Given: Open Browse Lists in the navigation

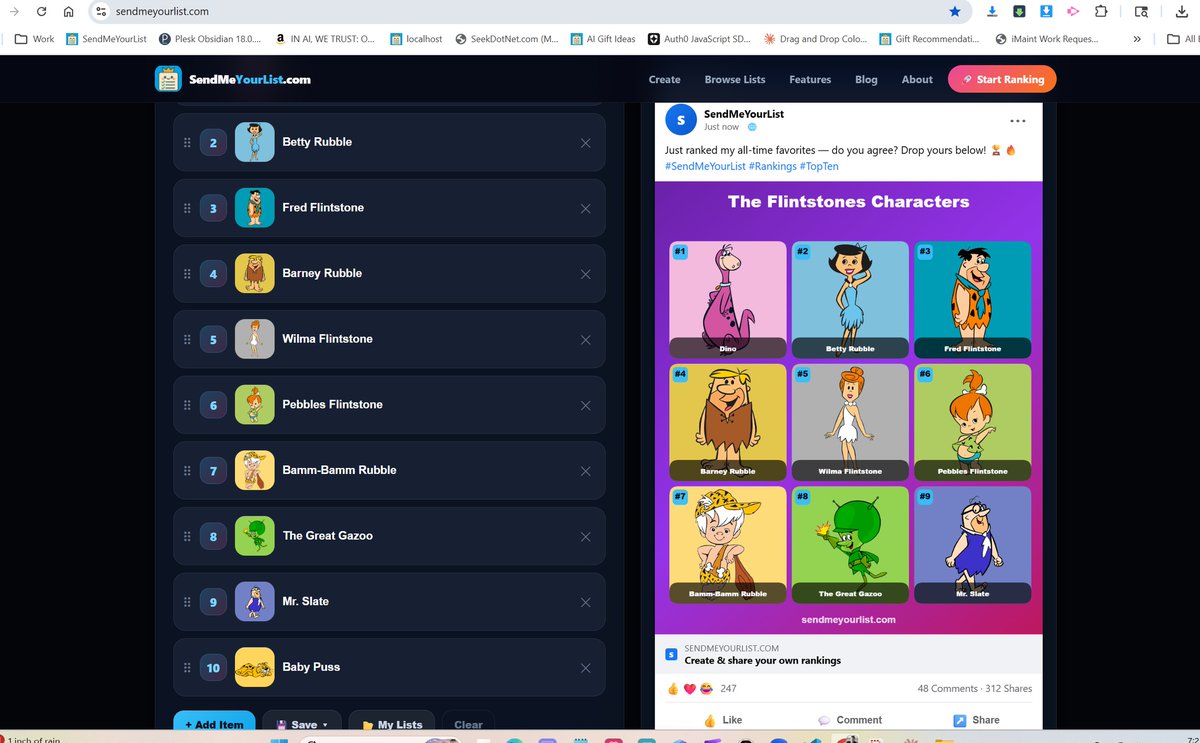Looking at the screenshot, I should pyautogui.click(x=735, y=80).
